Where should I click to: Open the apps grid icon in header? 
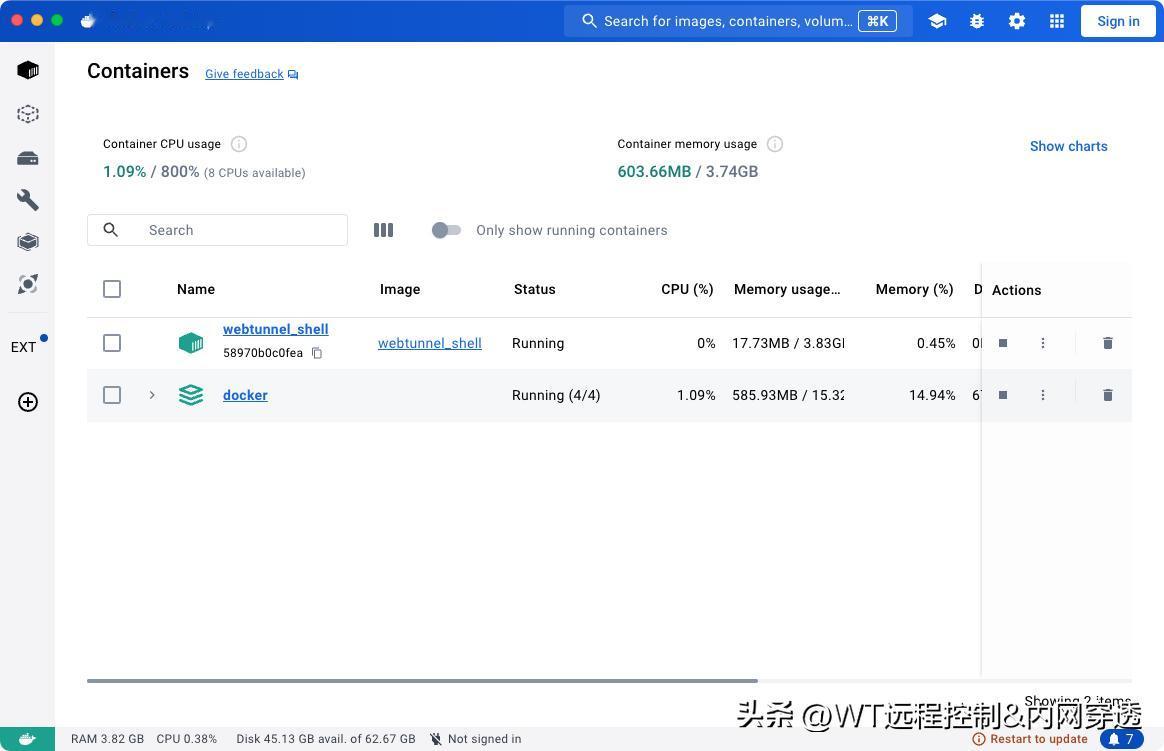pos(1057,22)
